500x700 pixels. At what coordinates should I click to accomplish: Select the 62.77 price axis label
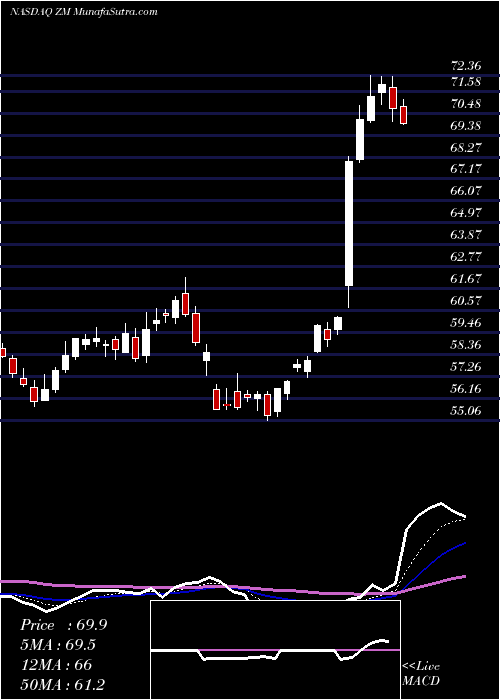[466, 257]
